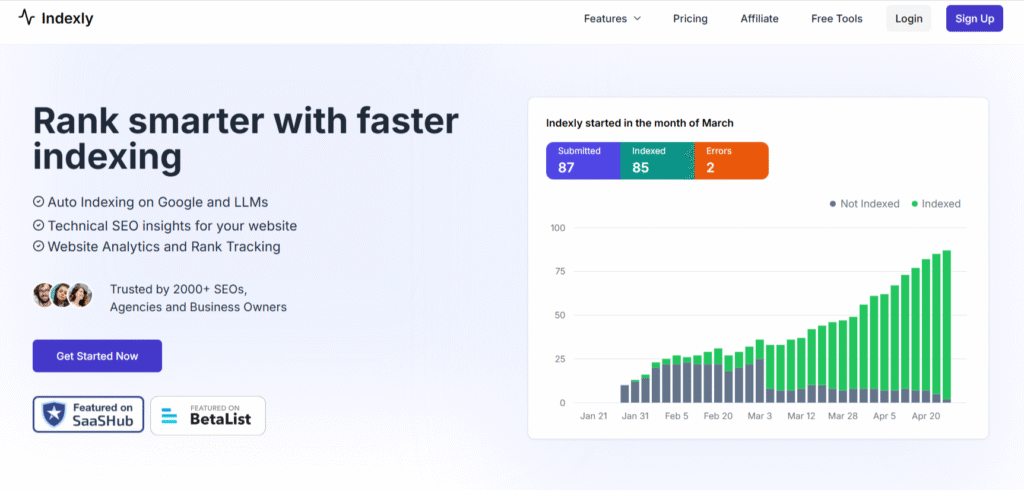
Task: Click the 25 y-axis value
Action: [559, 359]
